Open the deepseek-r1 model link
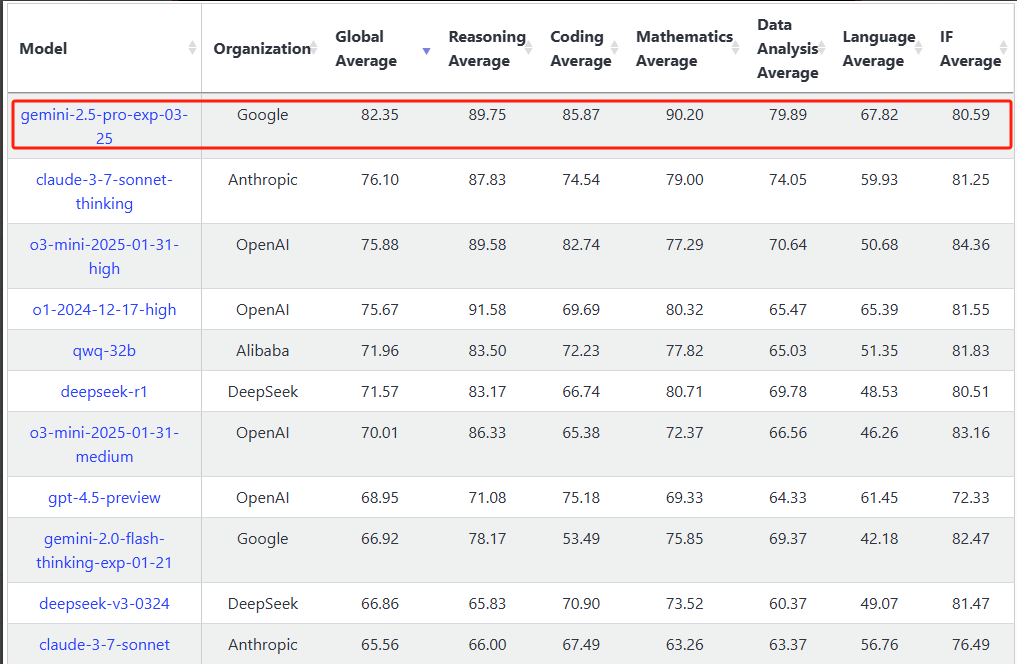This screenshot has height=664, width=1017. click(x=104, y=391)
